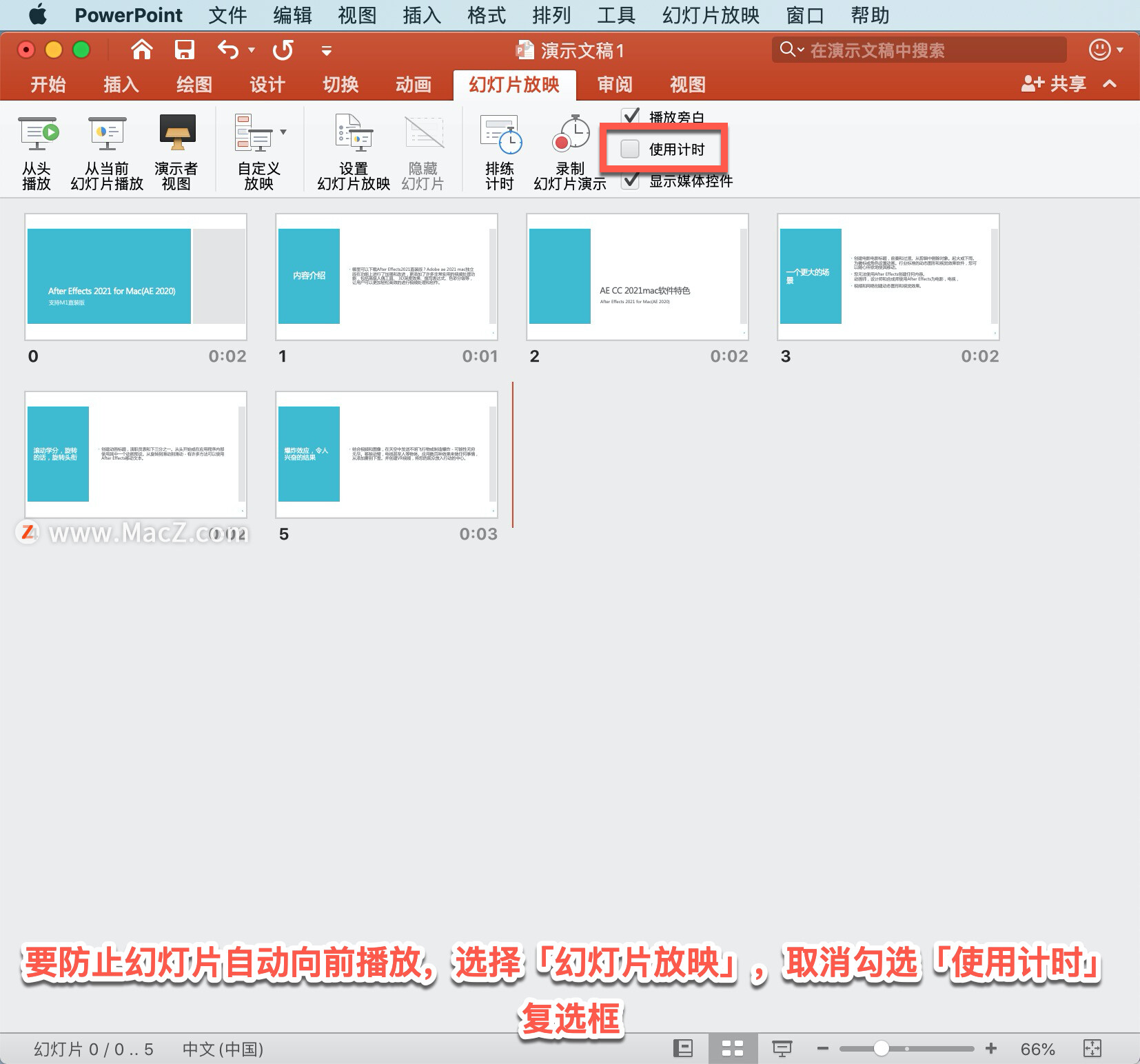Click the Share (共享) button

tap(1053, 84)
